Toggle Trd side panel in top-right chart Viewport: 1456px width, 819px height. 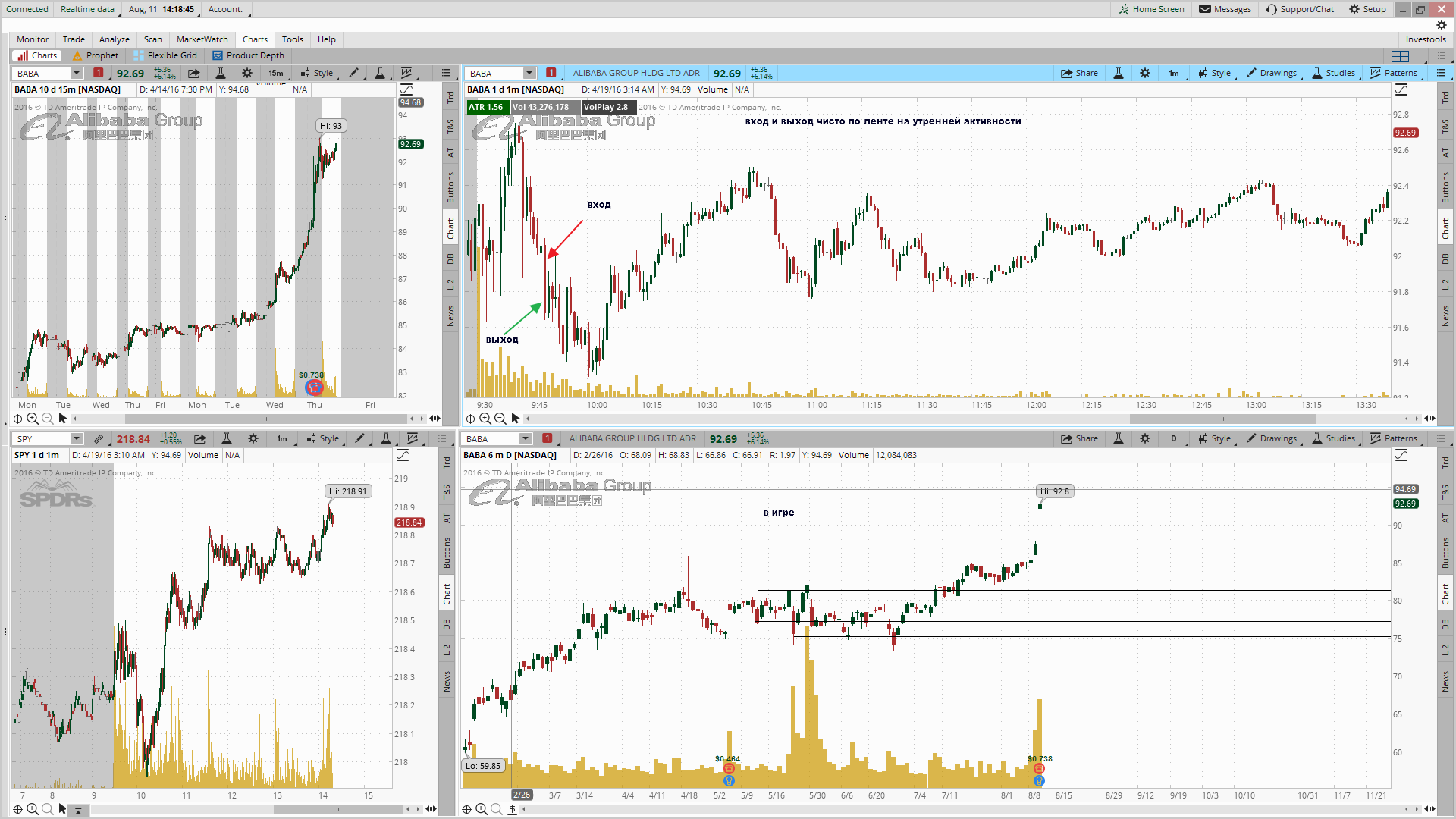[1445, 97]
